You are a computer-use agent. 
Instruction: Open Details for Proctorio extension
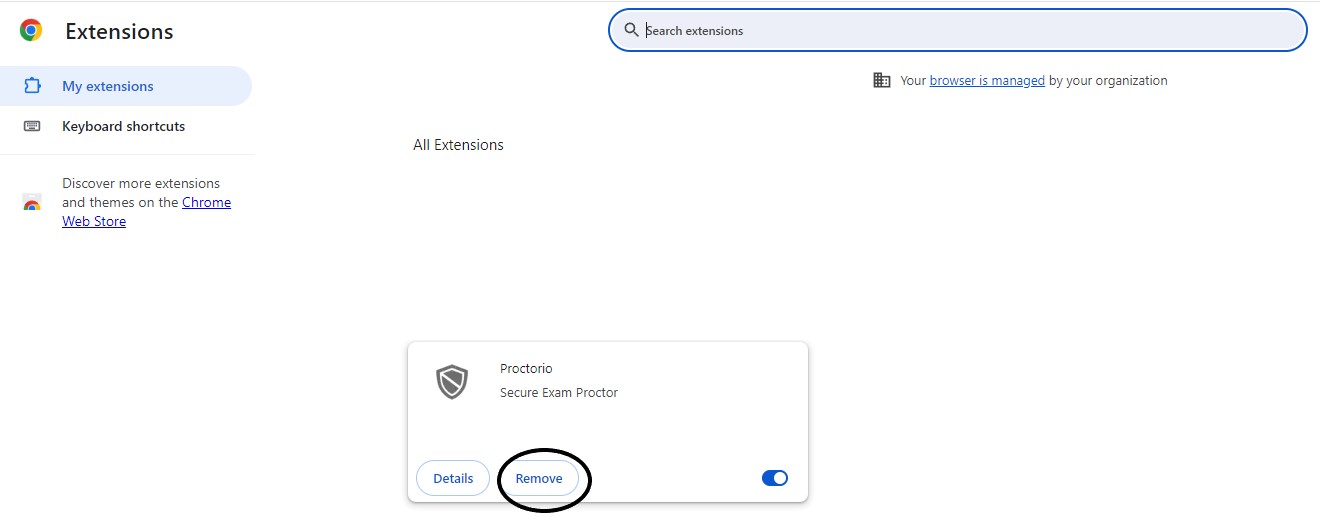pos(453,478)
